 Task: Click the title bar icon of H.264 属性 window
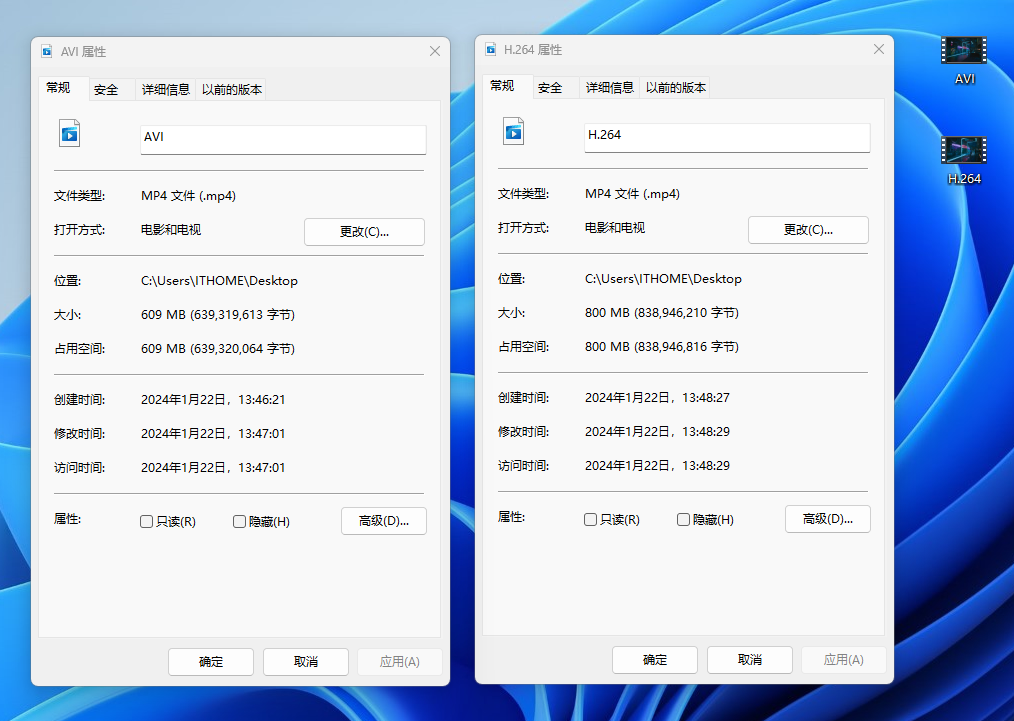tap(489, 48)
